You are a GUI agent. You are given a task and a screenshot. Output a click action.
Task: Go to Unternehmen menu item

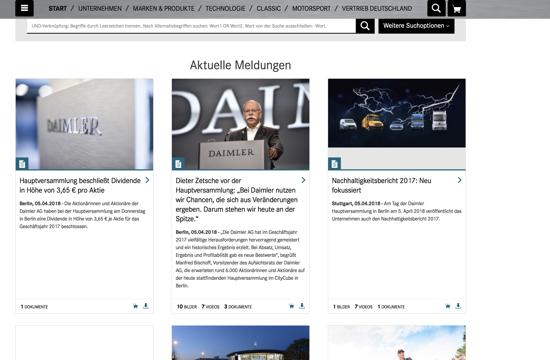click(x=100, y=8)
